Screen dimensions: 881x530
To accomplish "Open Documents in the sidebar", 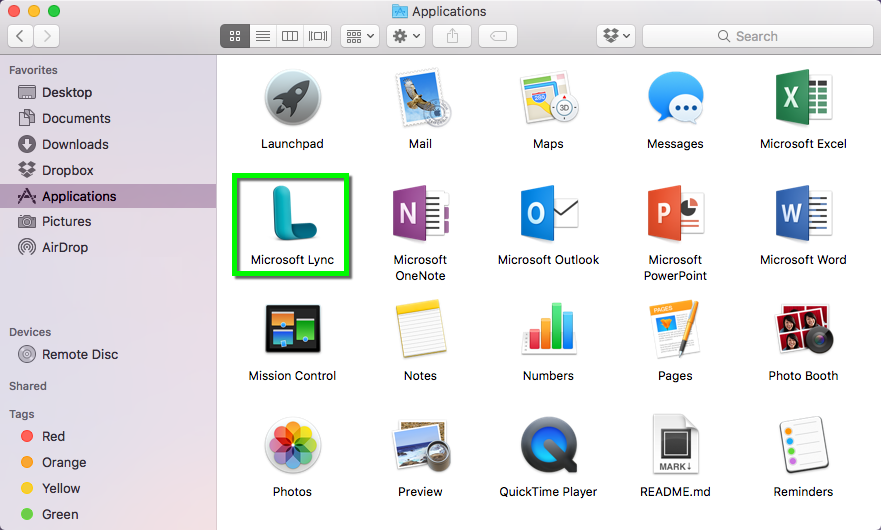I will tap(108, 118).
